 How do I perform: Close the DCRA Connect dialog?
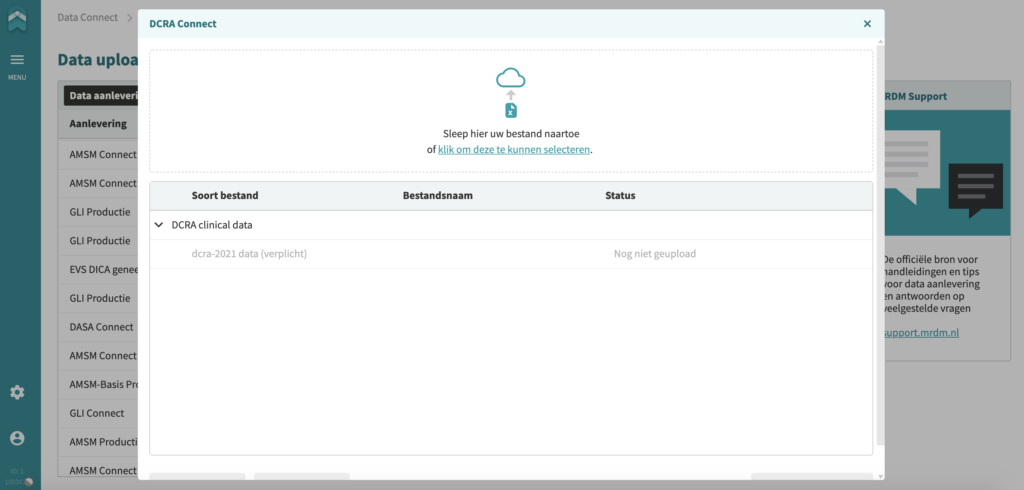tap(867, 24)
